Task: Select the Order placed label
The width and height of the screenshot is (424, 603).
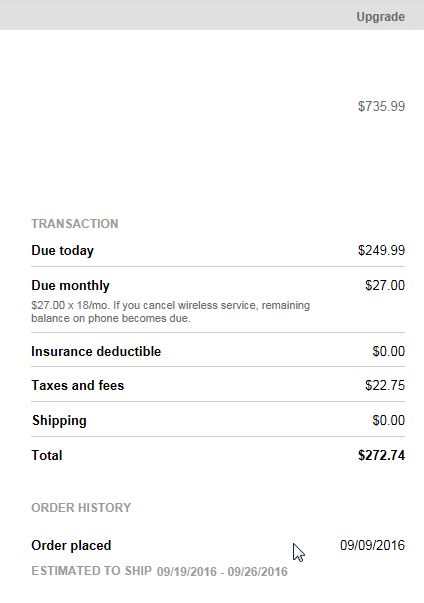Action: (x=71, y=545)
